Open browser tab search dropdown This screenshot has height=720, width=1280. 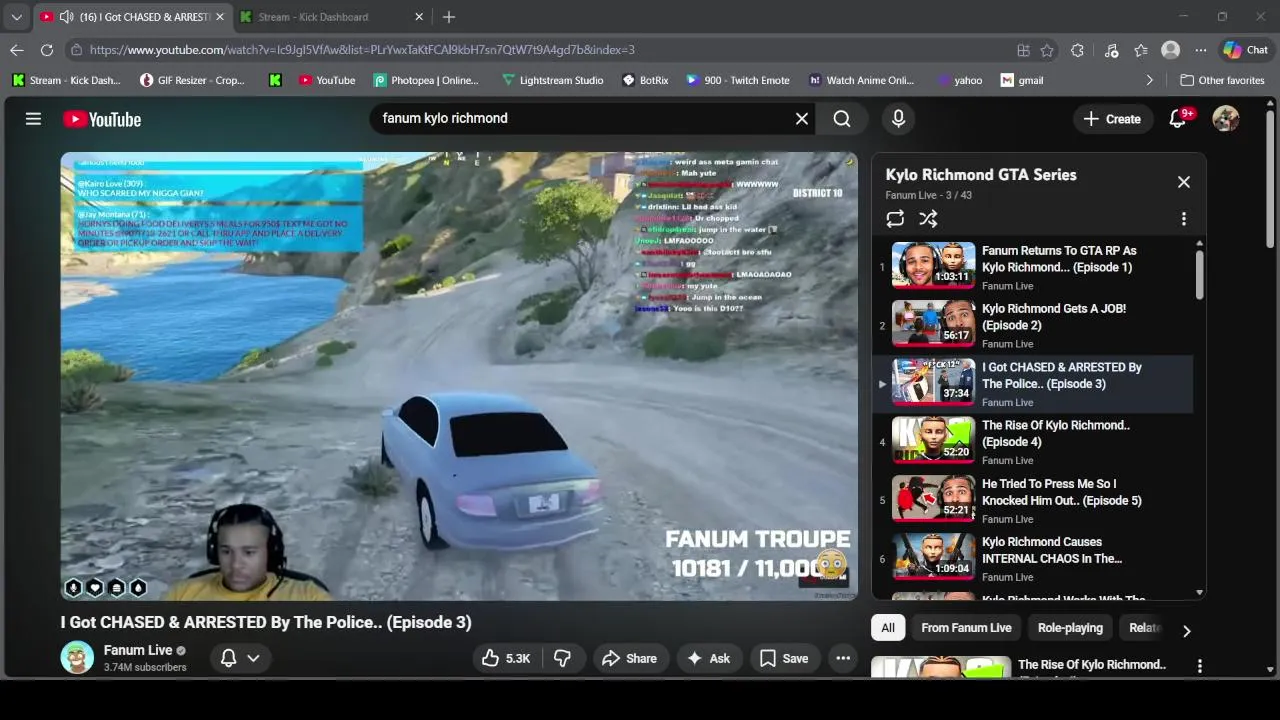coord(16,17)
